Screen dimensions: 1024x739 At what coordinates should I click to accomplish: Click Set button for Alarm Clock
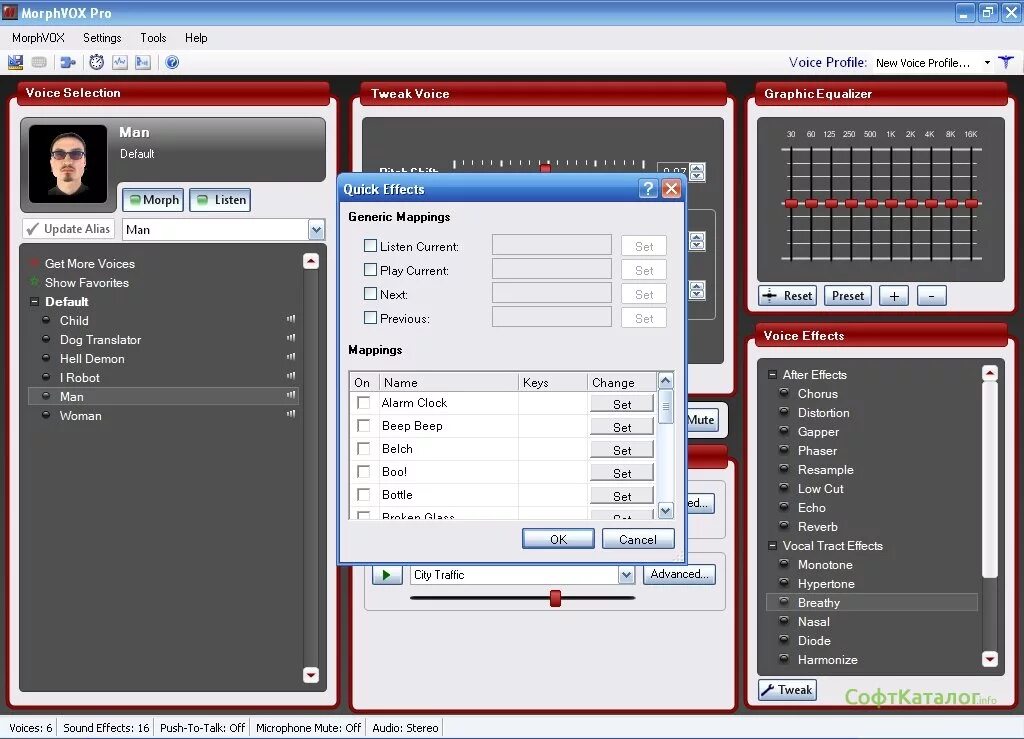click(622, 404)
